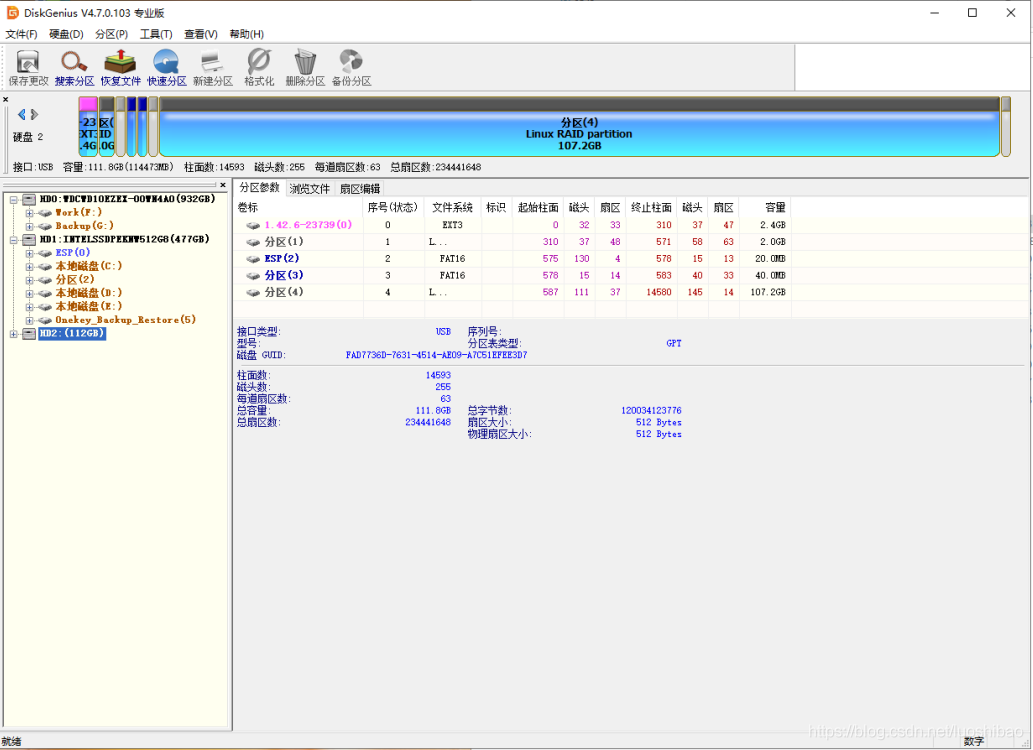Image resolution: width=1033 pixels, height=750 pixels.
Task: Switch to the 浏览文件 tab
Action: click(310, 188)
